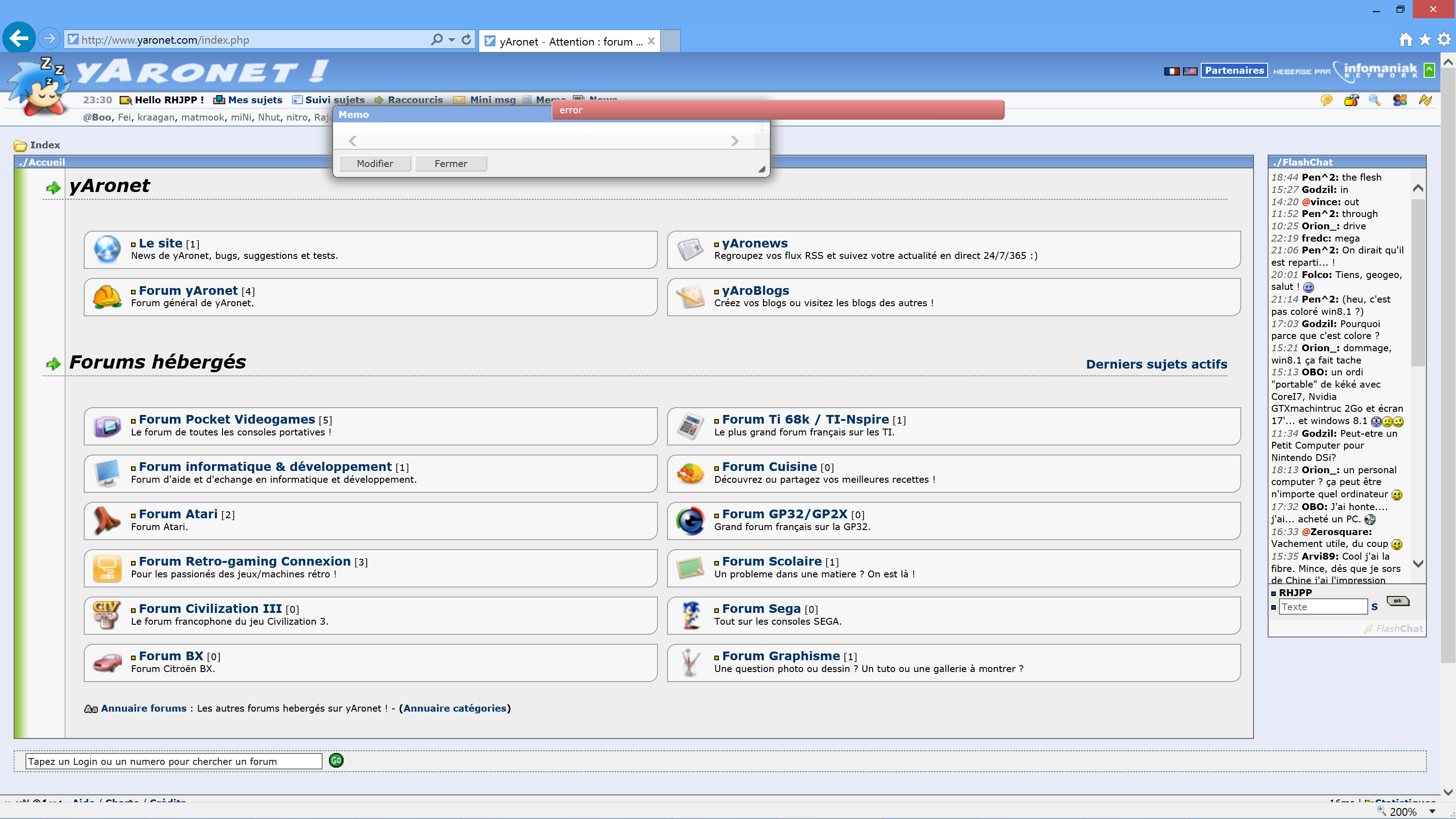Click the yellow speech bubble icon
Image resolution: width=1456 pixels, height=819 pixels.
coord(1326,100)
